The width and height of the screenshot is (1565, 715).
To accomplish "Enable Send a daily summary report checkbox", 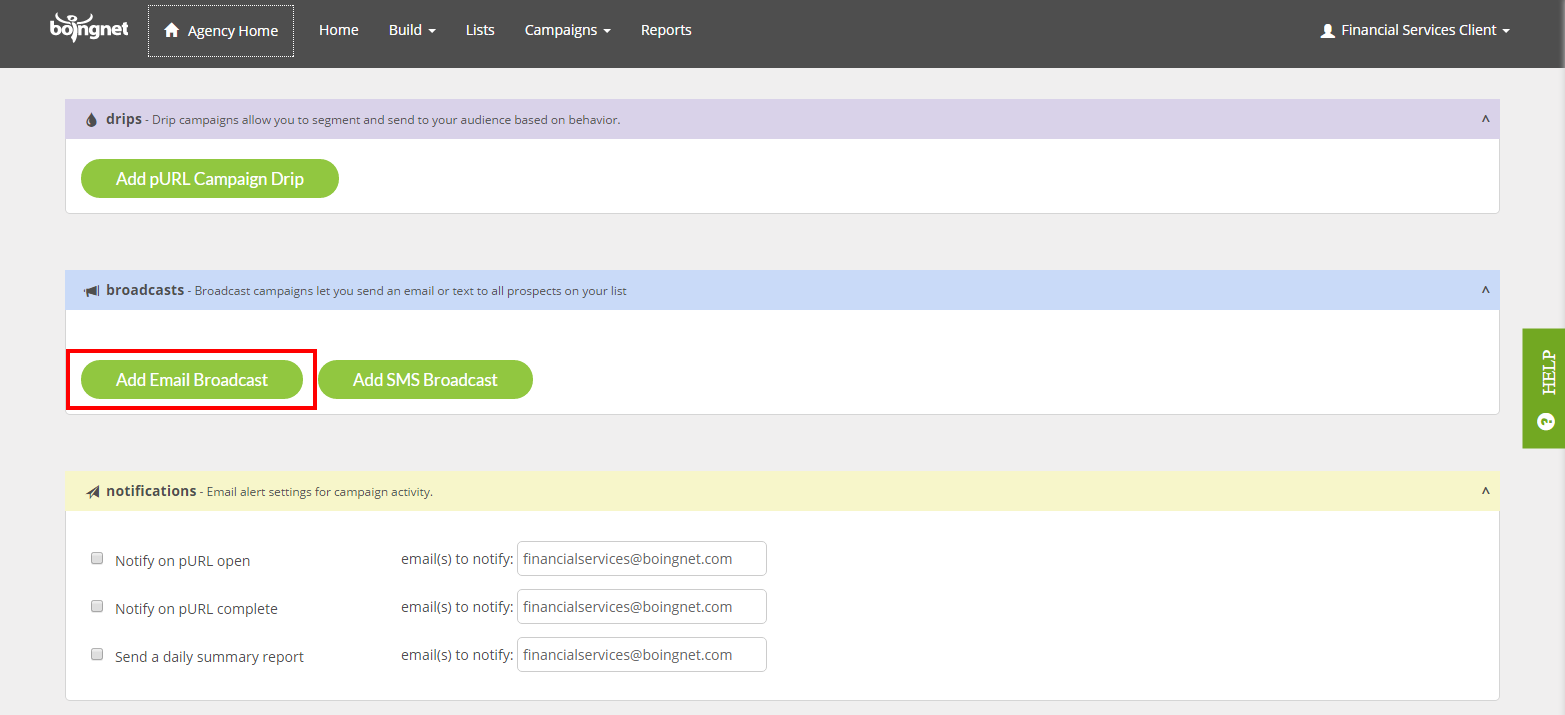I will [x=97, y=654].
